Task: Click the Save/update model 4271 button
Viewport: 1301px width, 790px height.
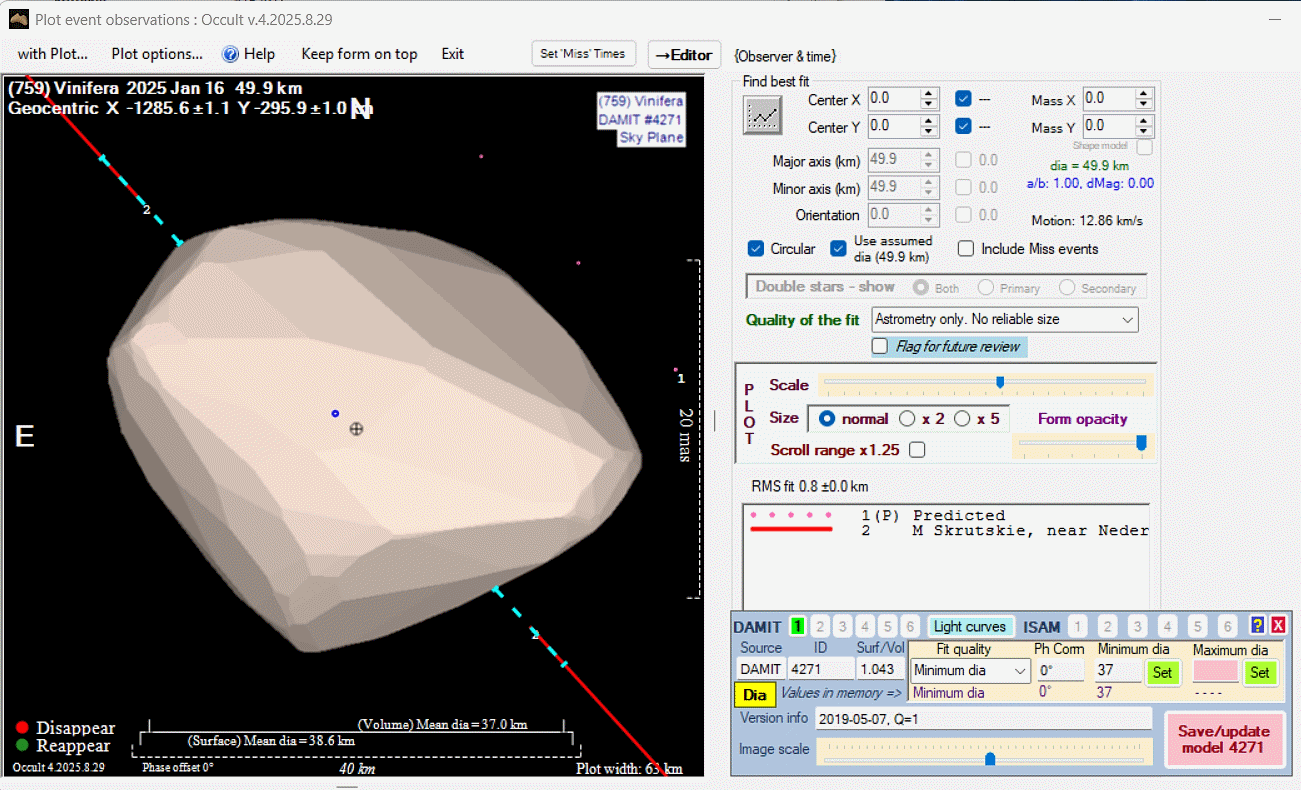Action: (1224, 739)
